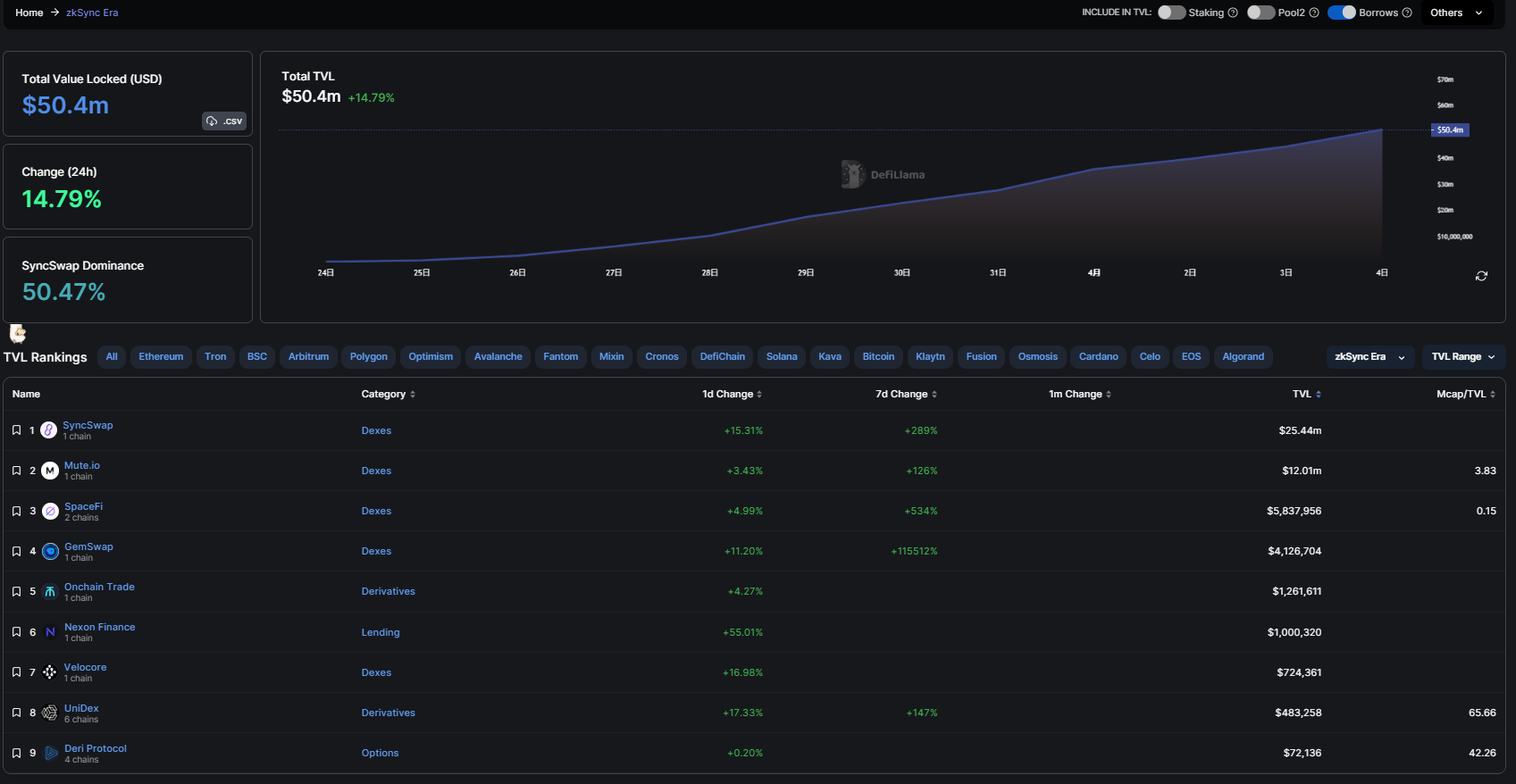The image size is (1516, 784).
Task: Show Staking help tooltip icon
Action: [x=1233, y=13]
